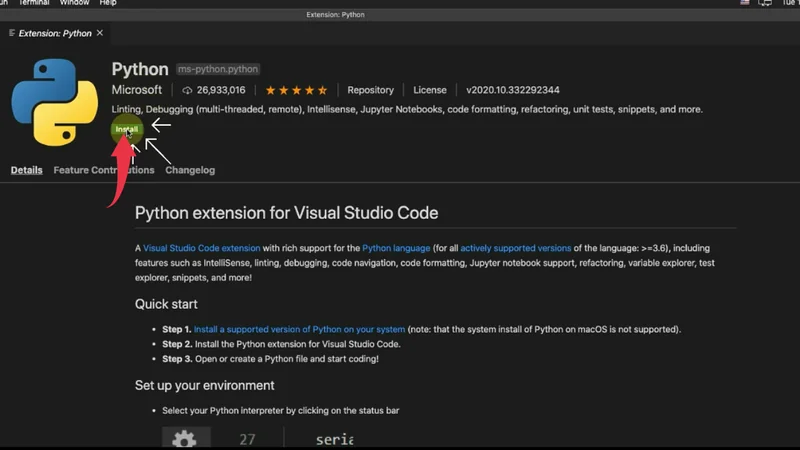Click the Microsoft publisher name
Screen dimensions: 800x450
coord(137,90)
